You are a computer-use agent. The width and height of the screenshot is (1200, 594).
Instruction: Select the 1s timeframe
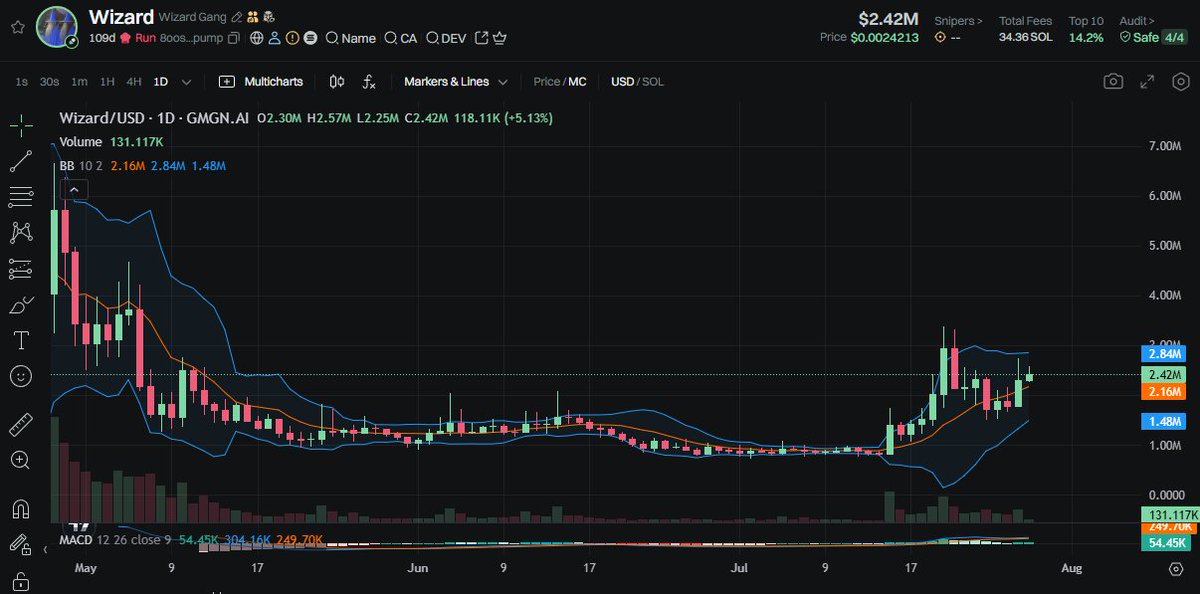point(22,82)
